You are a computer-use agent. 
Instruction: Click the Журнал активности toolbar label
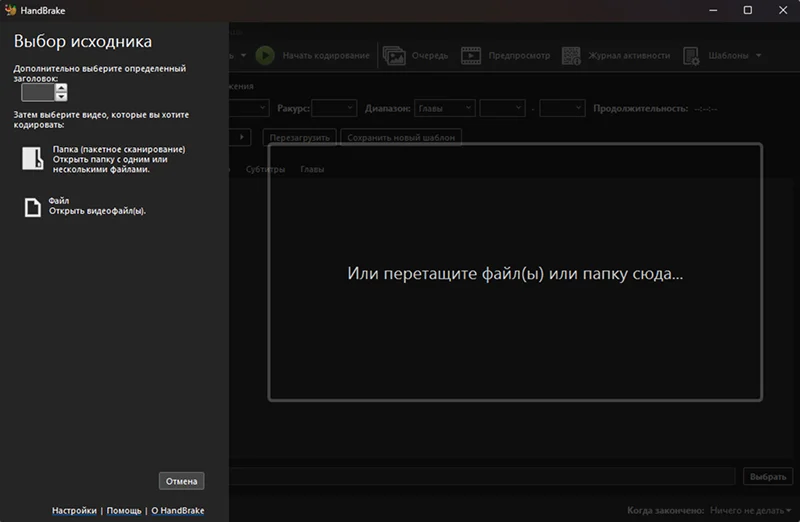pos(629,55)
